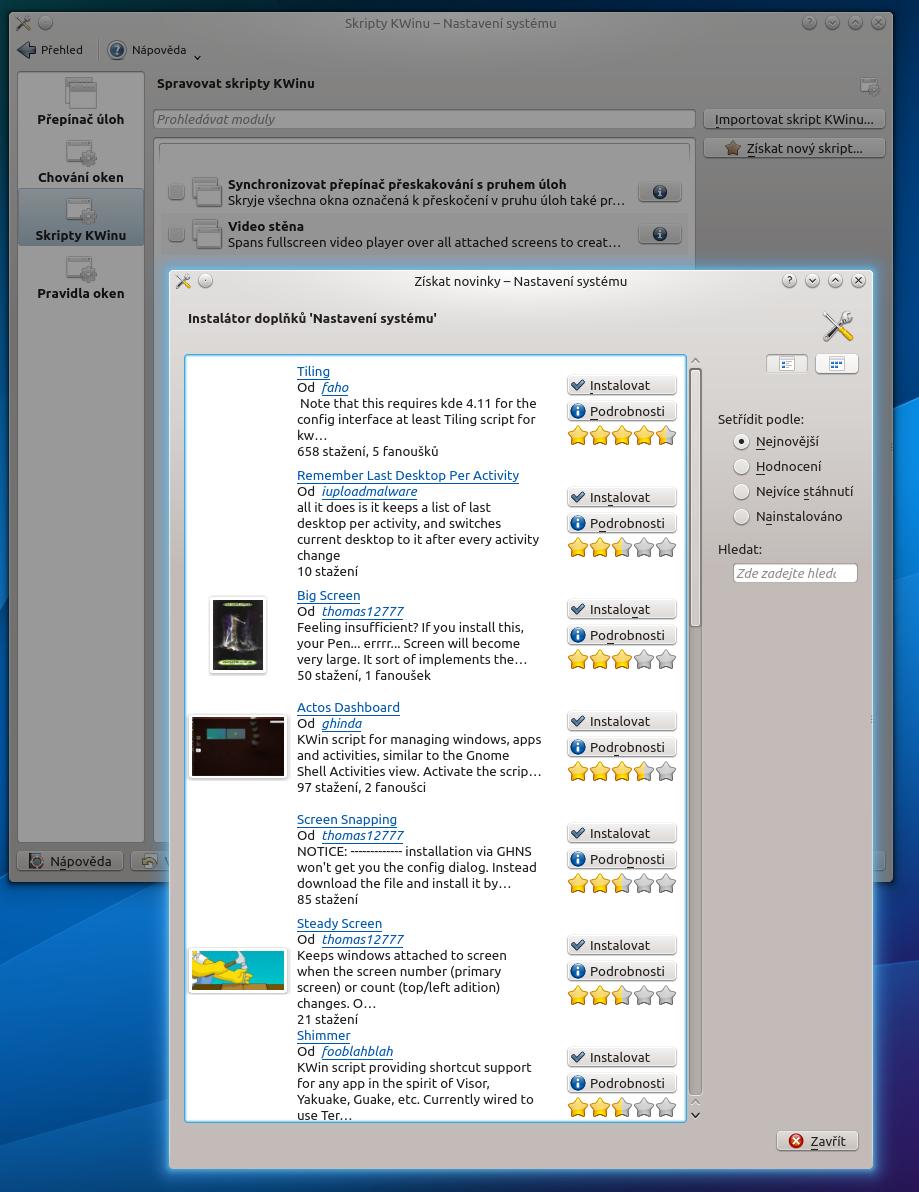Install Screen Snapping script

click(x=622, y=833)
